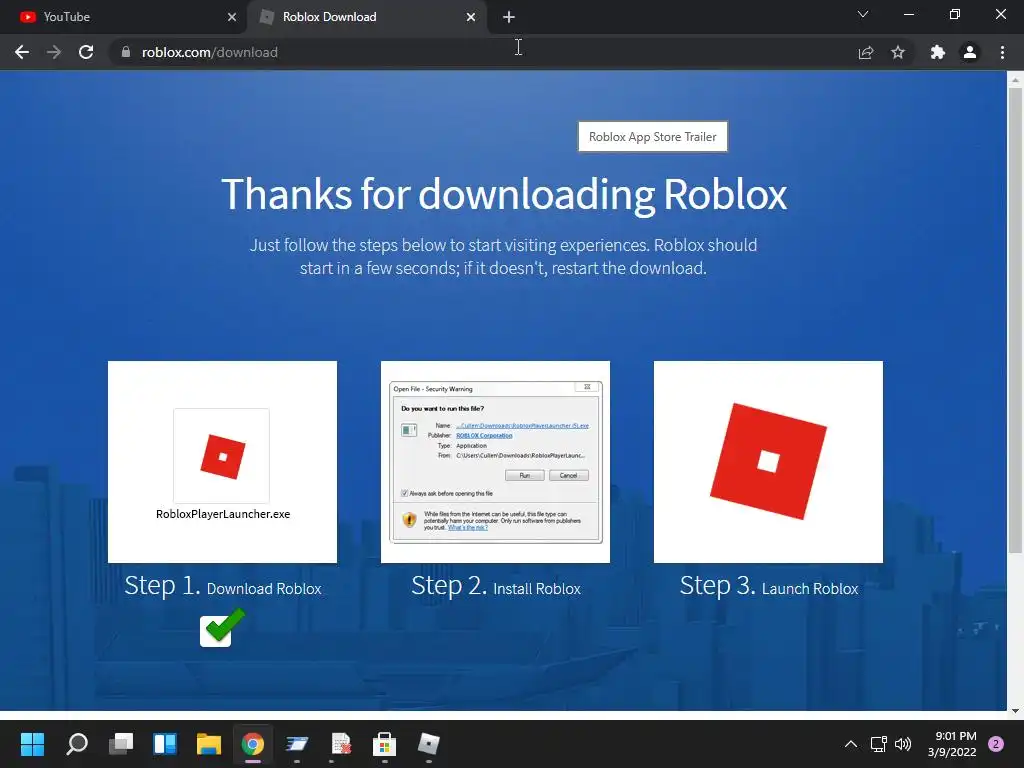Open the volume speaker tray icon
The image size is (1024, 768).
point(903,744)
